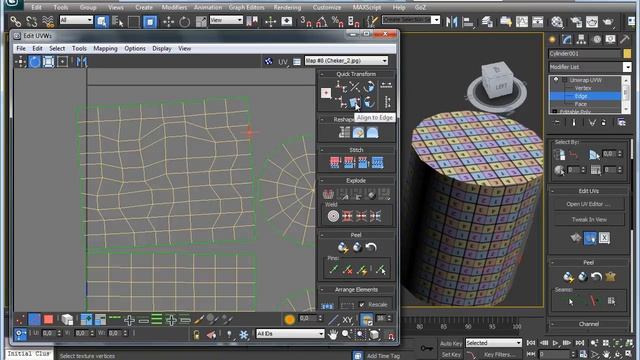Collapse the Stitch rollout
Viewport: 640px width, 360px height.
356,150
